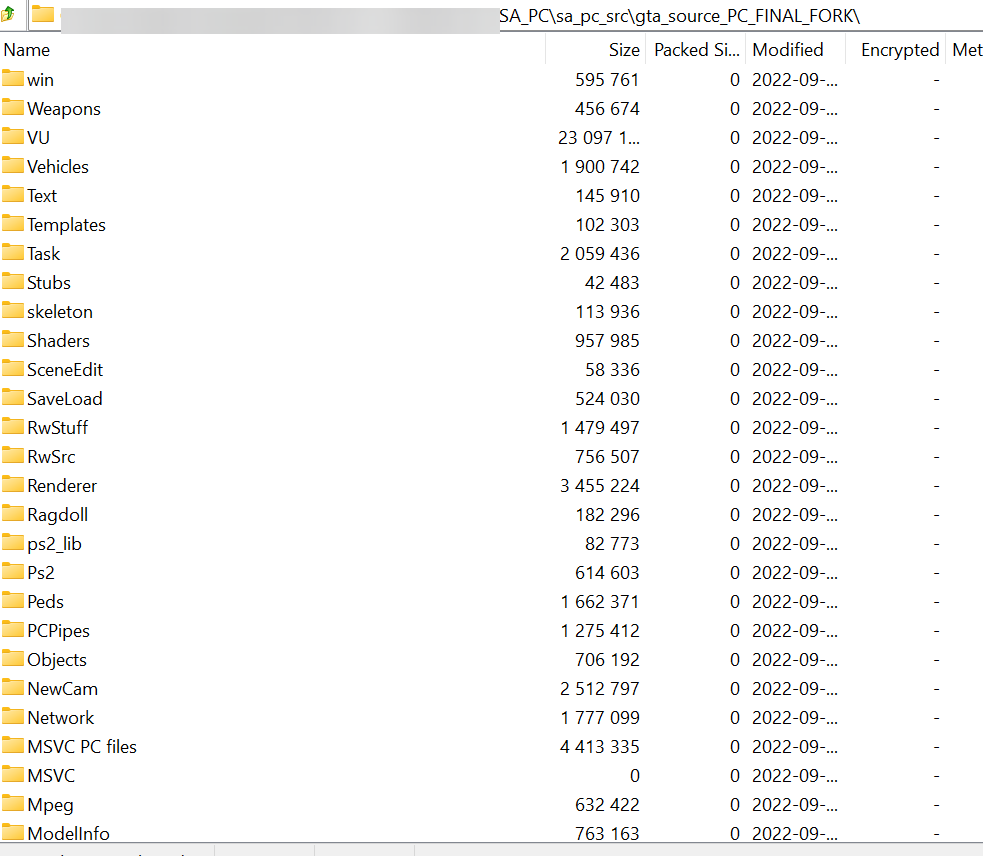Sort by Name column header
Screen dimensions: 983x856
[x=273, y=50]
